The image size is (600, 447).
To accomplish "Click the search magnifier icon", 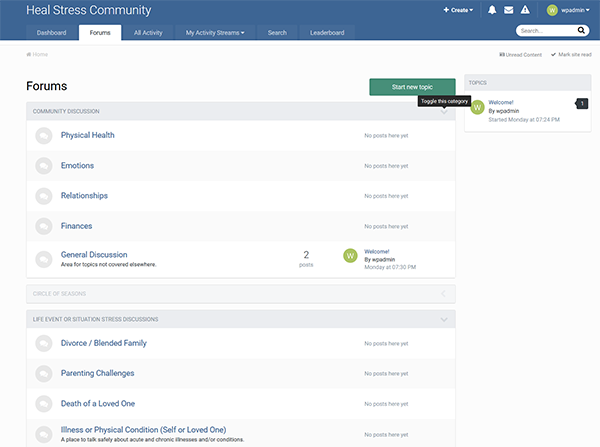I will (581, 32).
